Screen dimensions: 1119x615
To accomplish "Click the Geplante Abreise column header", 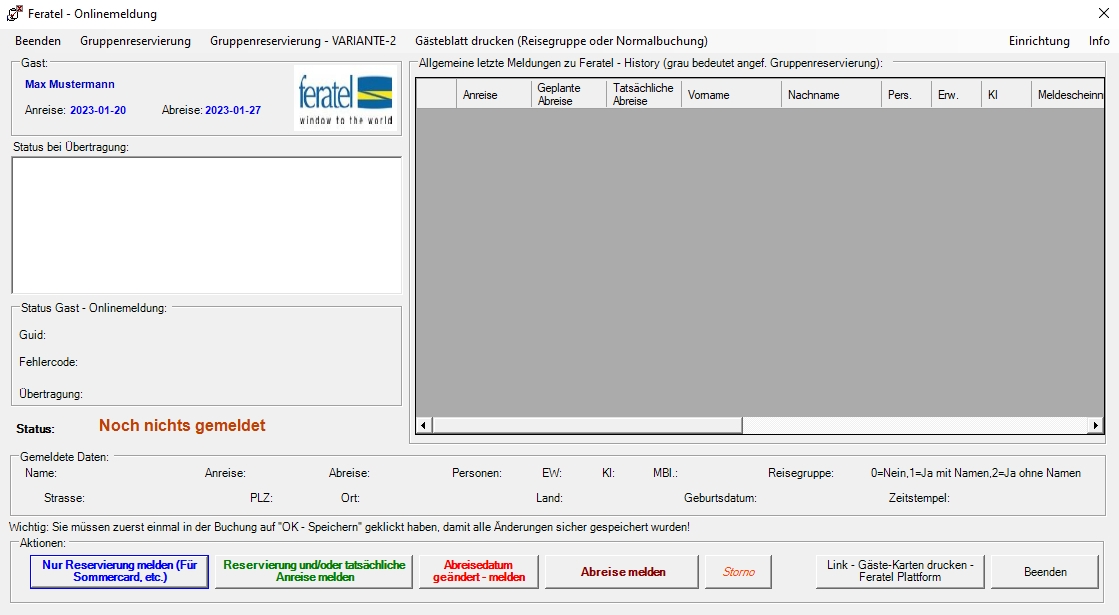I will point(569,94).
